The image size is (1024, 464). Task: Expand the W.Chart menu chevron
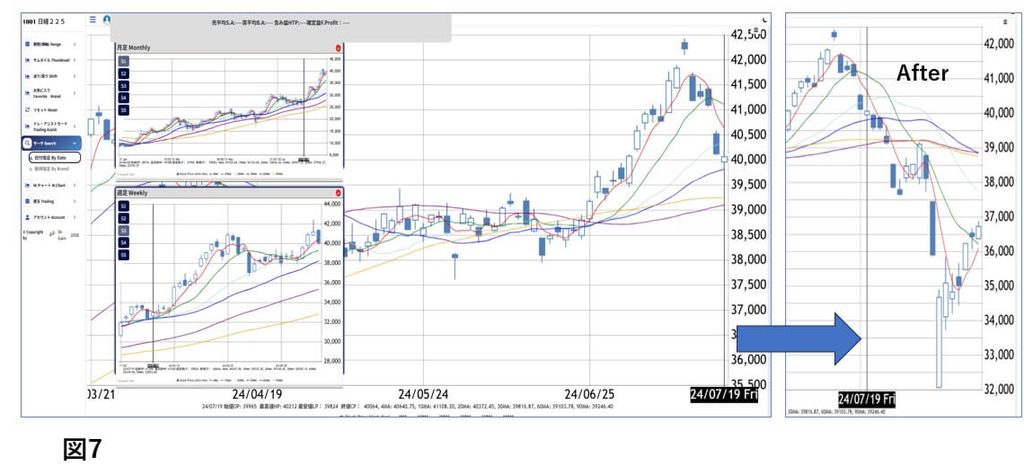tap(74, 185)
